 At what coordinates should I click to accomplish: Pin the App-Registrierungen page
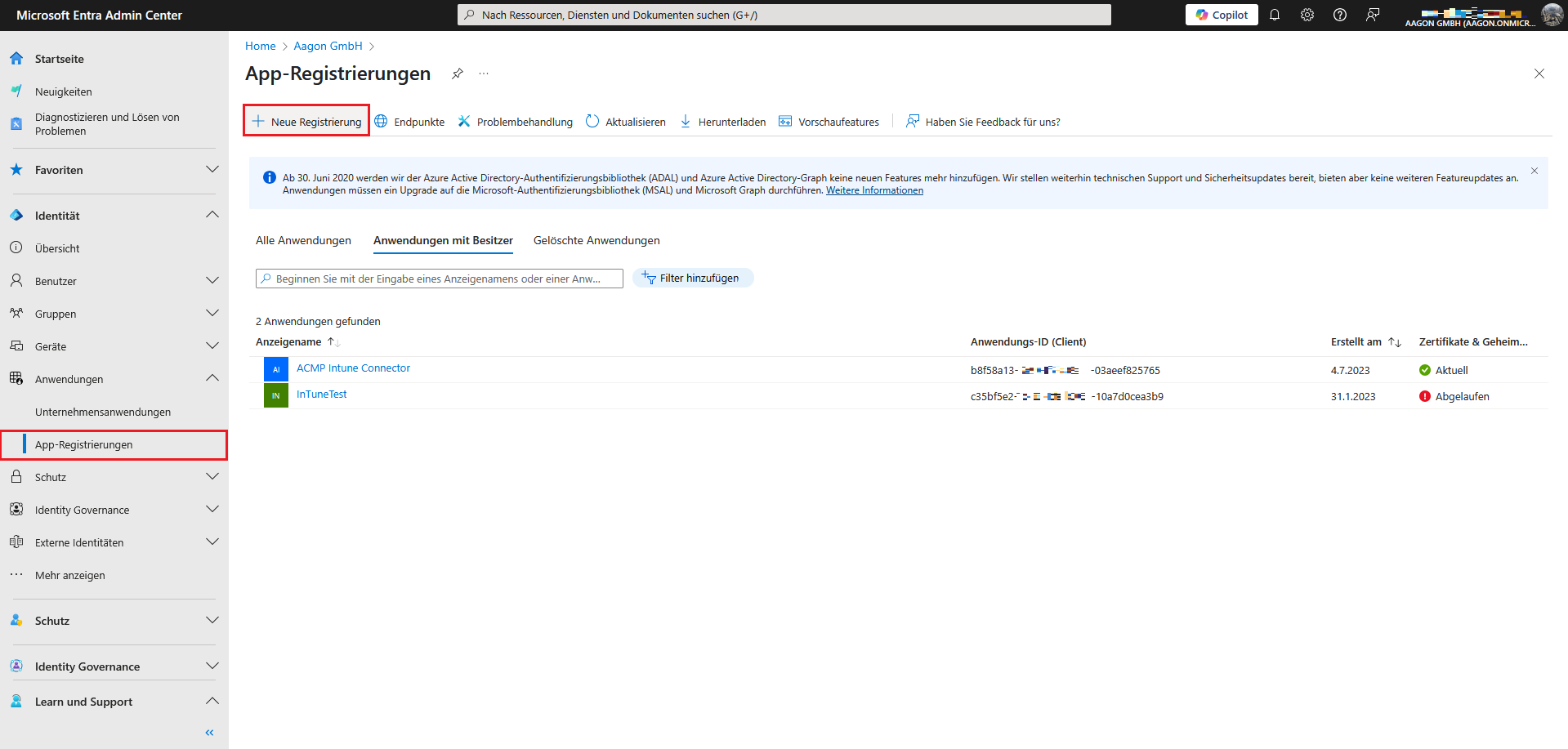pyautogui.click(x=458, y=74)
